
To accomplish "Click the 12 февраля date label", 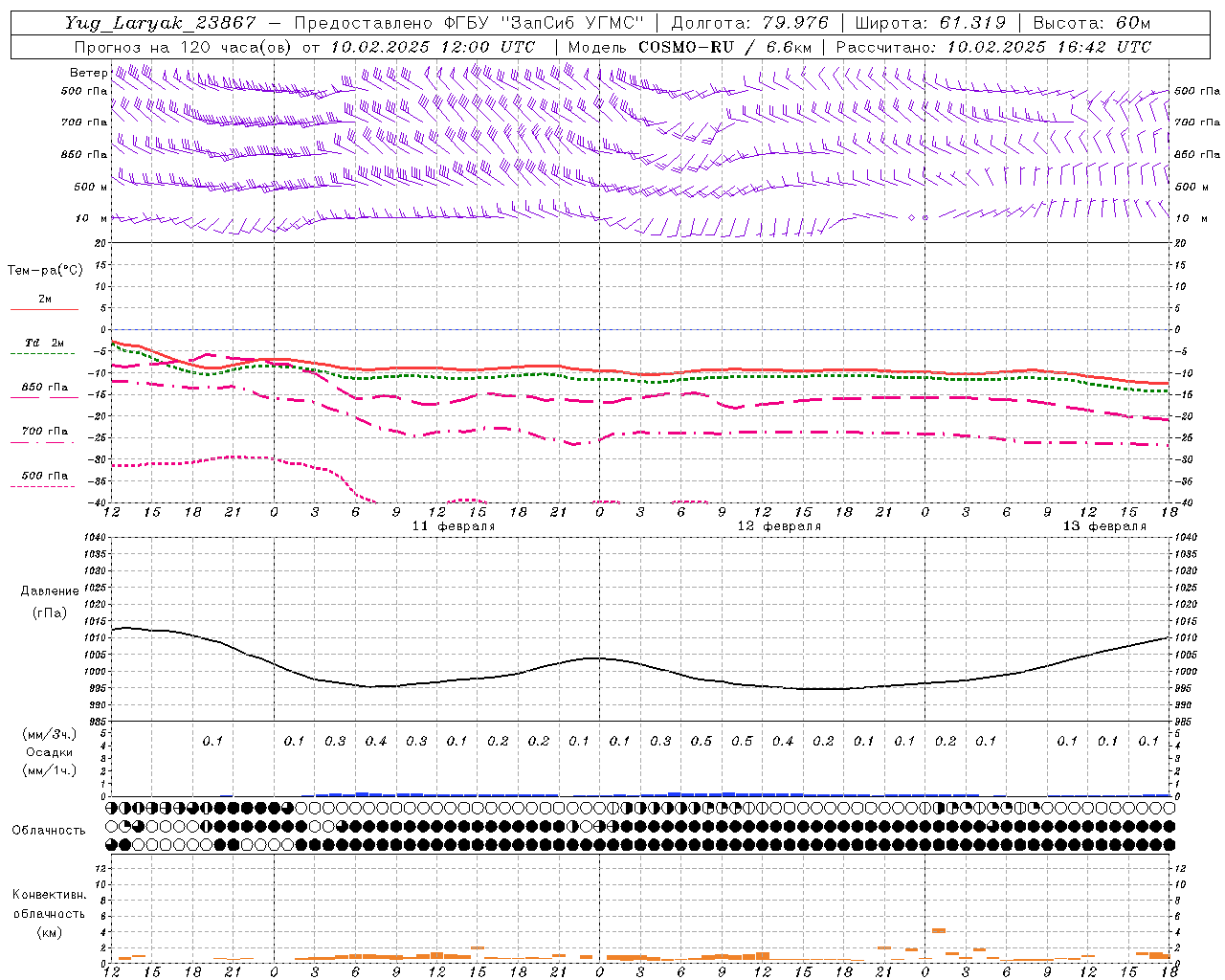I will coord(779,526).
